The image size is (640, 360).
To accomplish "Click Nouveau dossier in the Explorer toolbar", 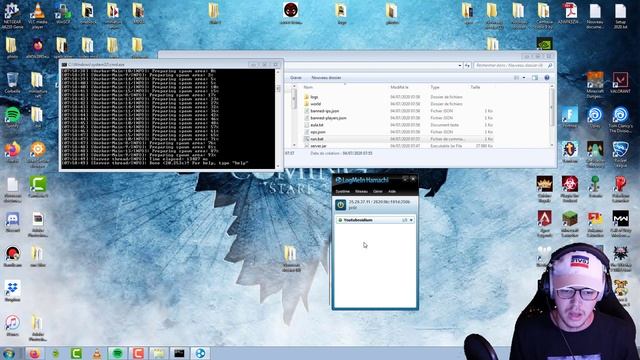I will [326, 78].
